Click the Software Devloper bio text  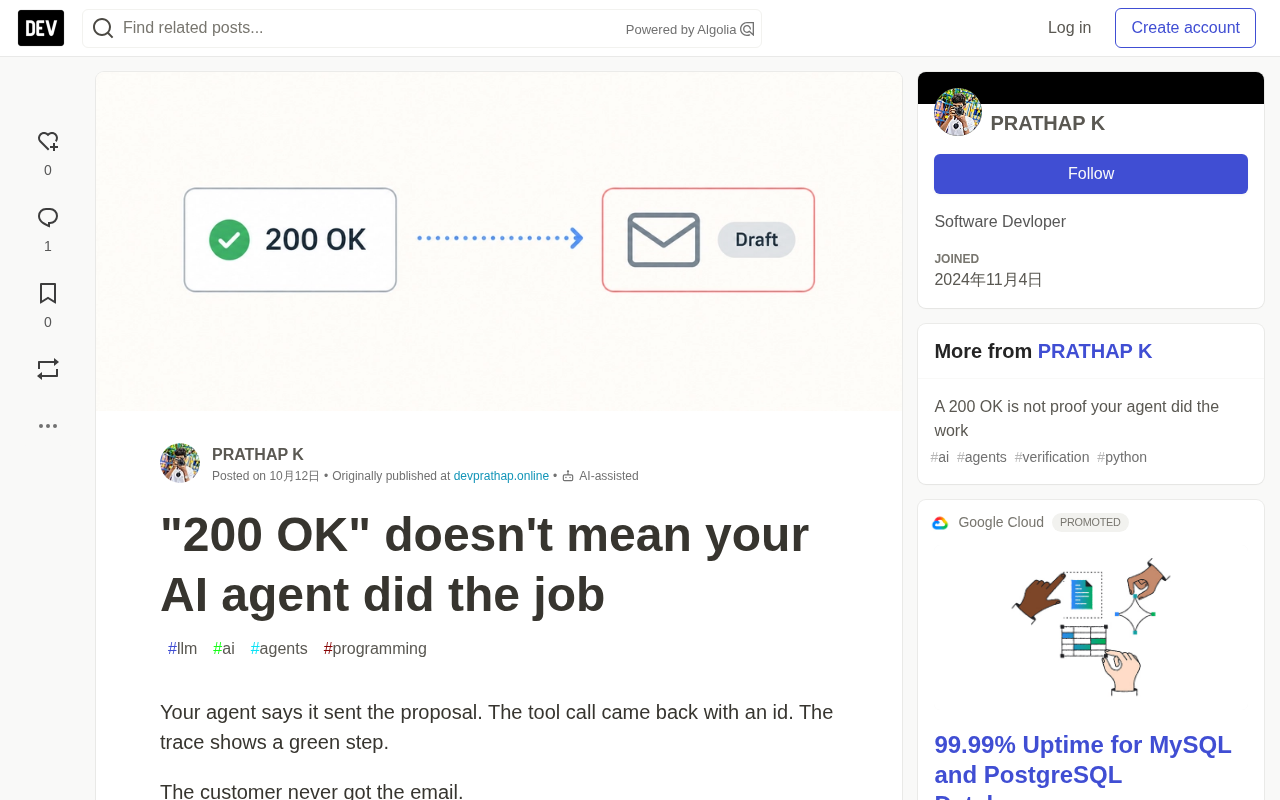point(1000,222)
